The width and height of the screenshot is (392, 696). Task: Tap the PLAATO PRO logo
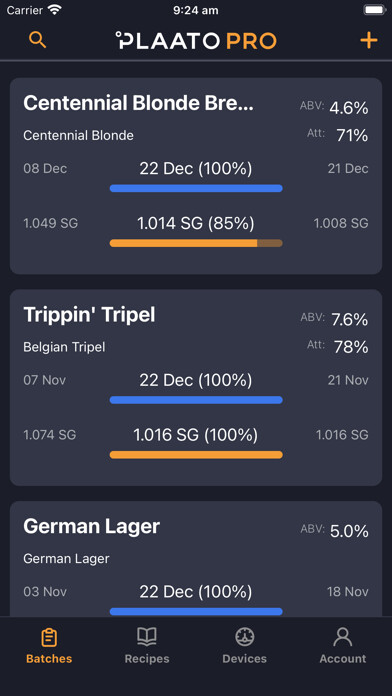click(196, 40)
